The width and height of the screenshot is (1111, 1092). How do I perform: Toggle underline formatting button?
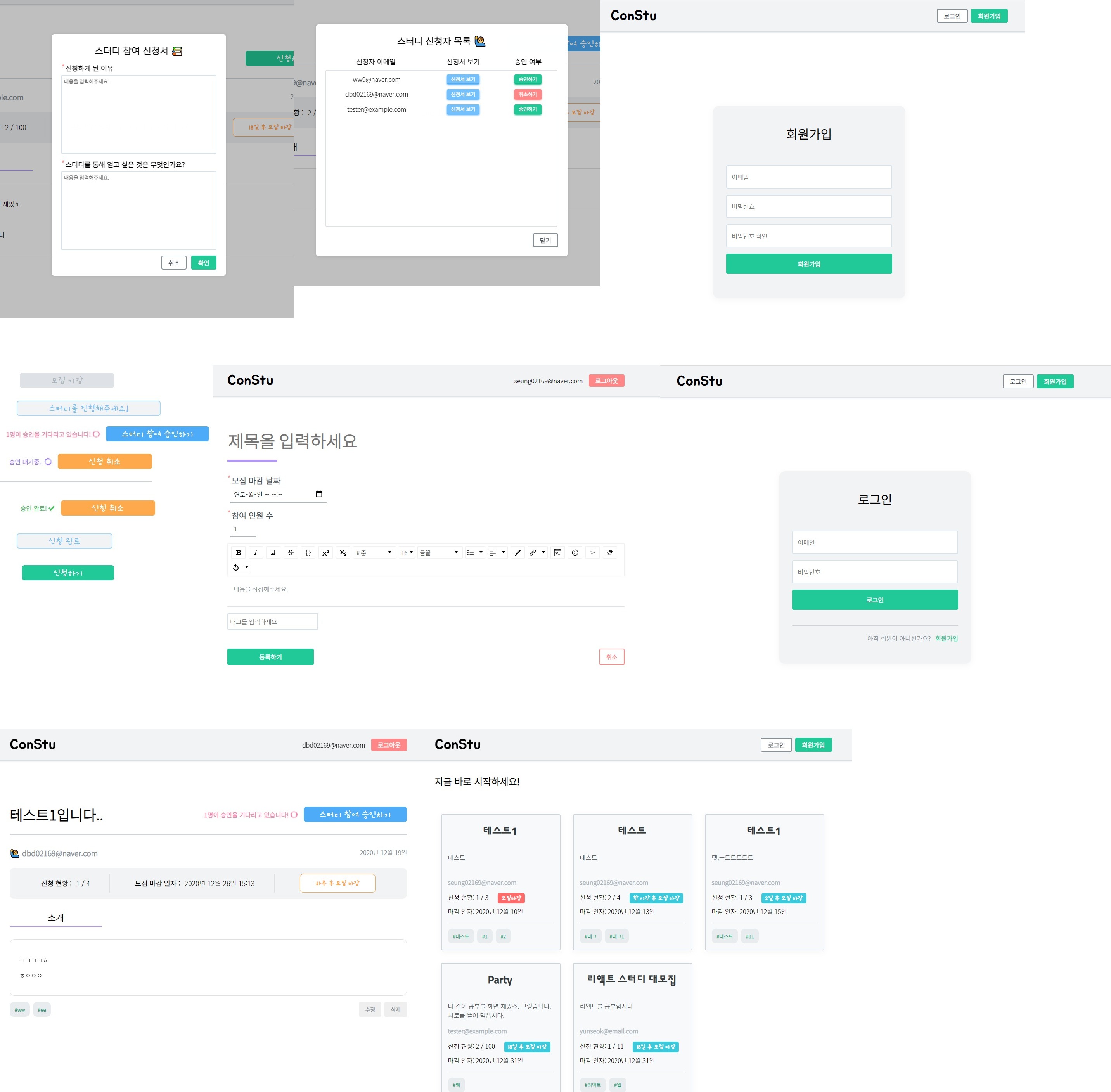pos(273,552)
